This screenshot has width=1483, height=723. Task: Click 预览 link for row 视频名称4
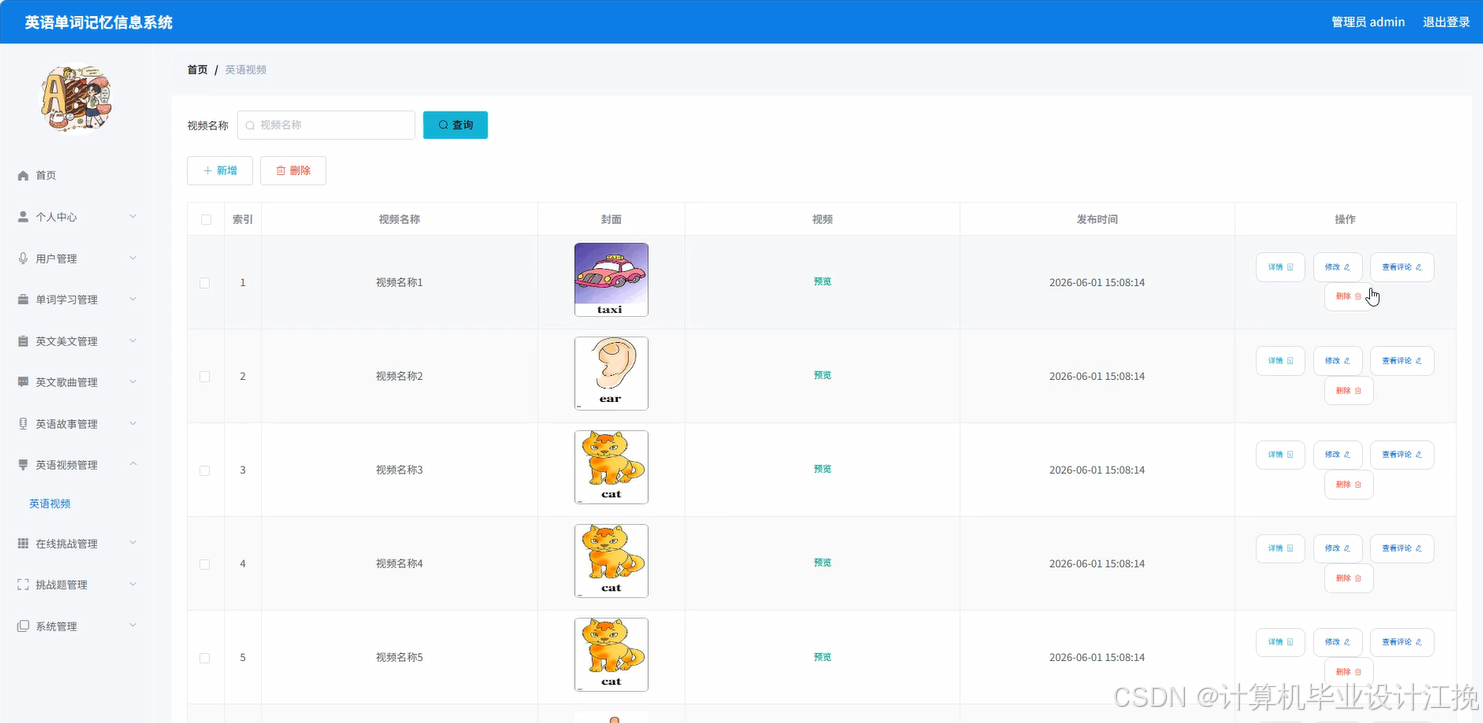(823, 564)
